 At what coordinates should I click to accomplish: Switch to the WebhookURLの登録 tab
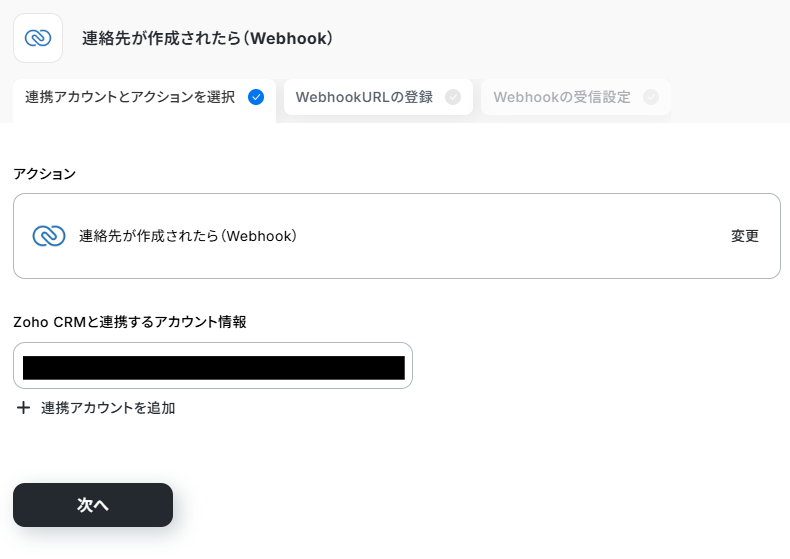click(x=378, y=97)
